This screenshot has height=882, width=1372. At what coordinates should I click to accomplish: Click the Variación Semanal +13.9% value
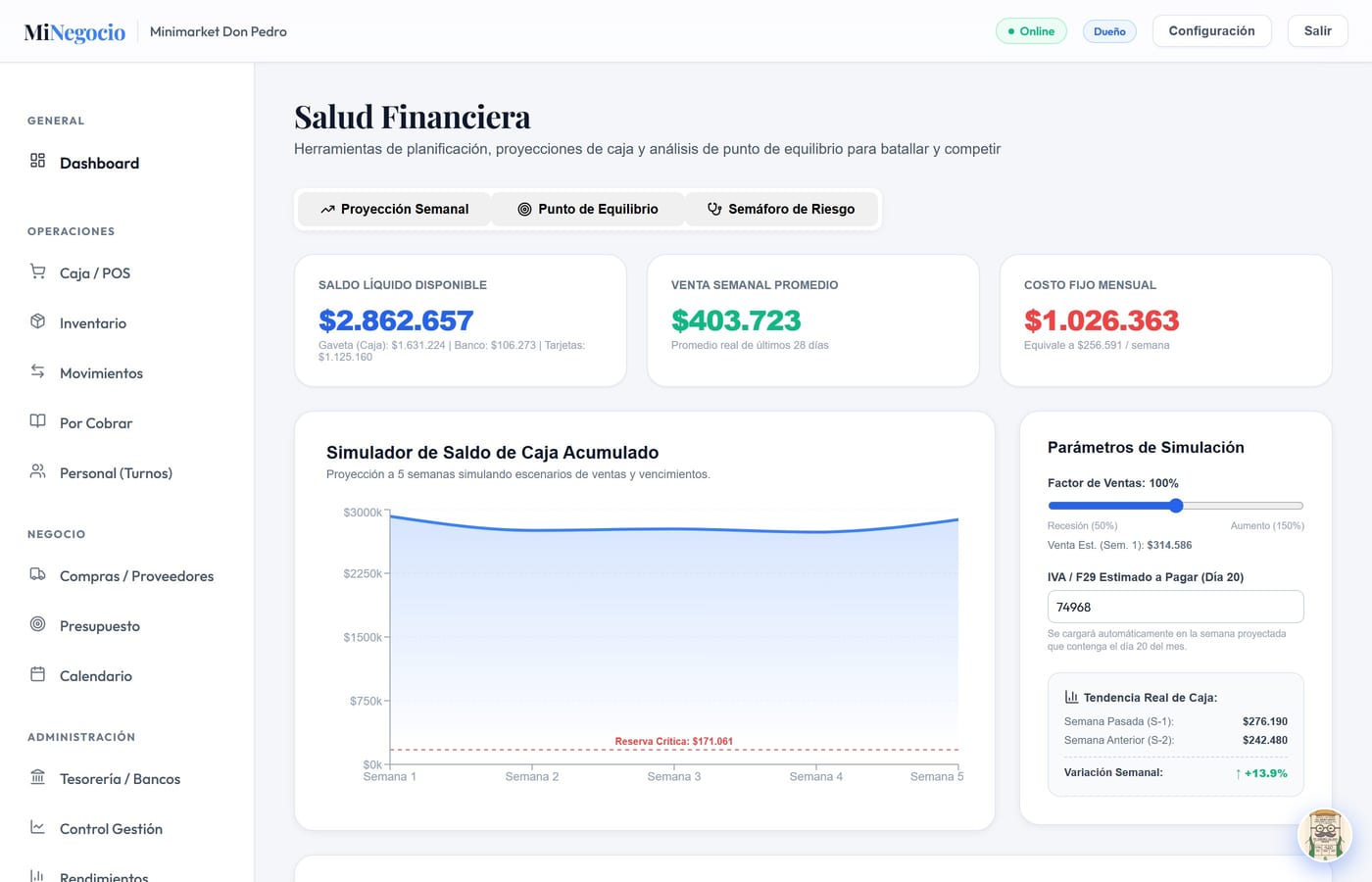(x=1260, y=773)
